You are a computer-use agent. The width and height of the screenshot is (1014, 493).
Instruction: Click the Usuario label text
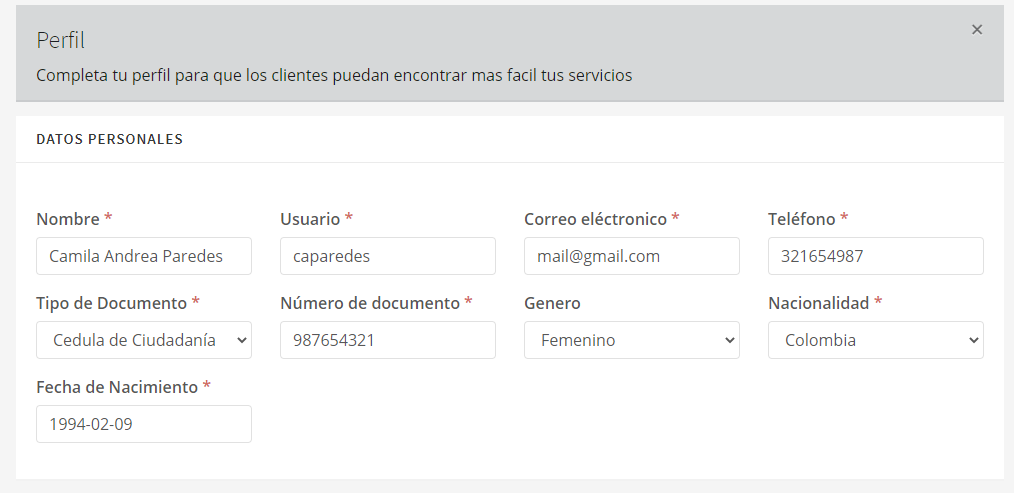click(x=310, y=219)
